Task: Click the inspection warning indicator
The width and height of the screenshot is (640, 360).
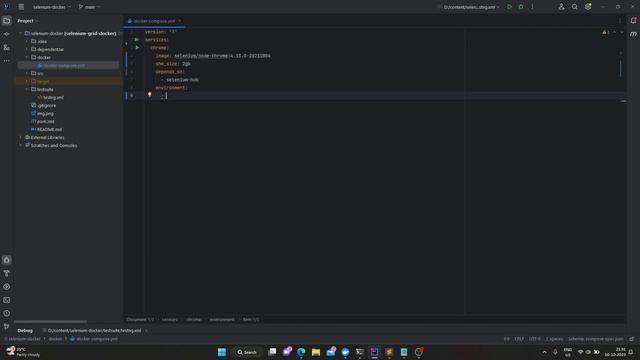Action: pos(606,32)
